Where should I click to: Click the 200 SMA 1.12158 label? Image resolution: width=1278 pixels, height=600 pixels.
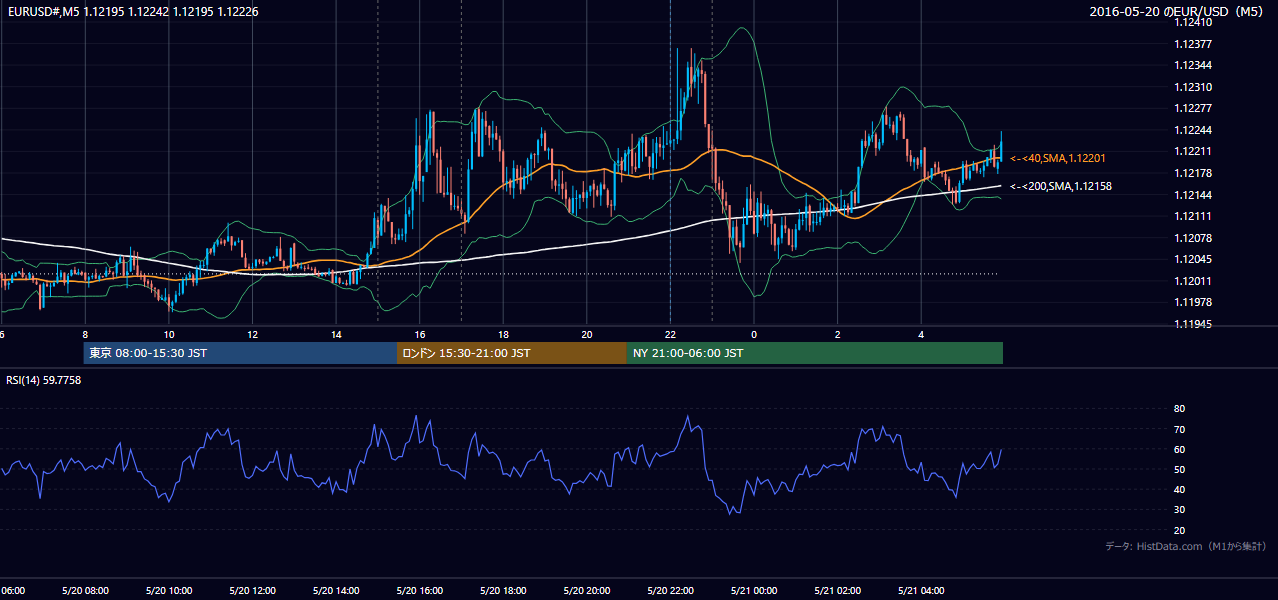1060,186
